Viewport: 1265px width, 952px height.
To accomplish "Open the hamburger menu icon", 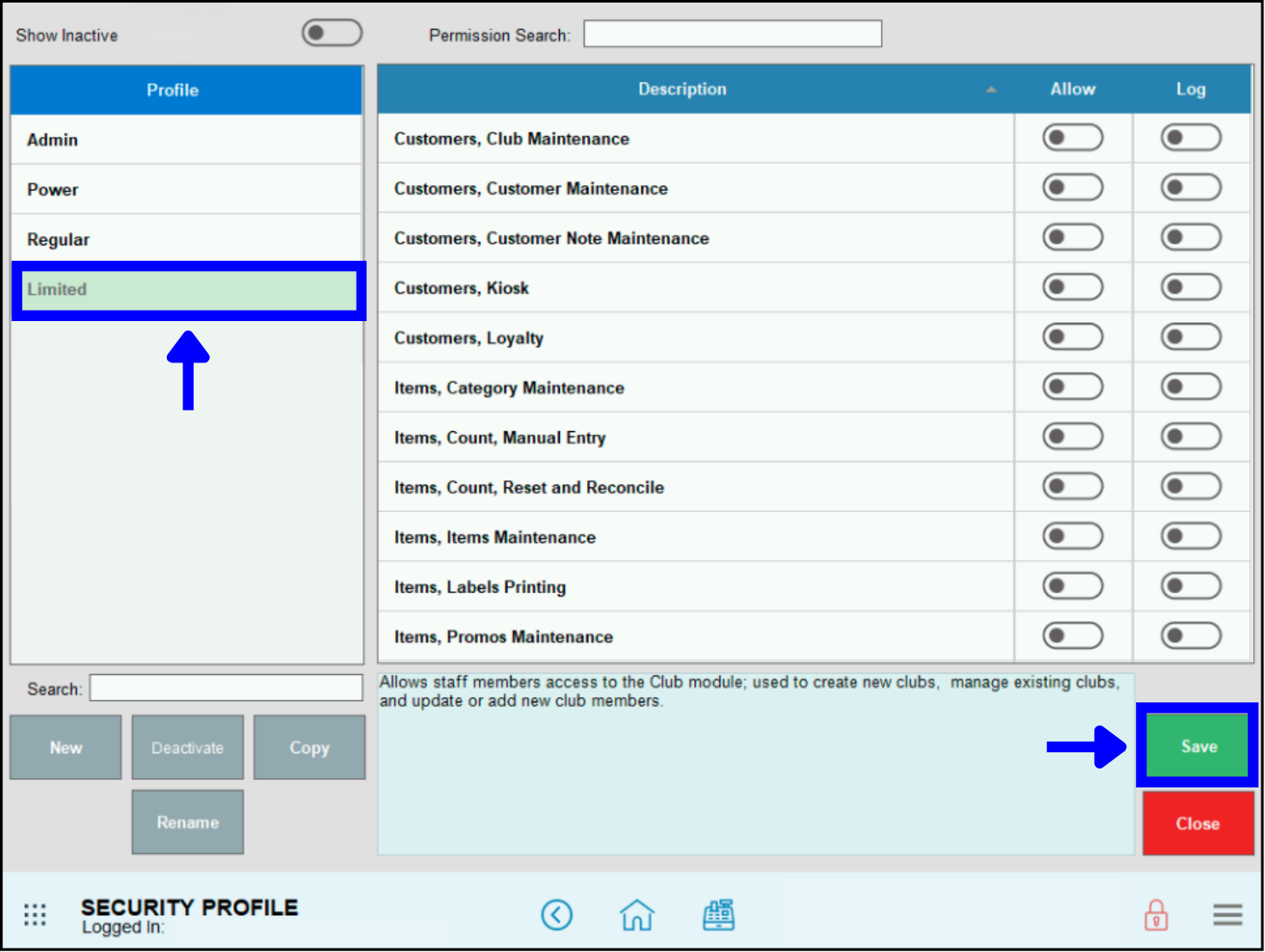I will tap(1227, 914).
